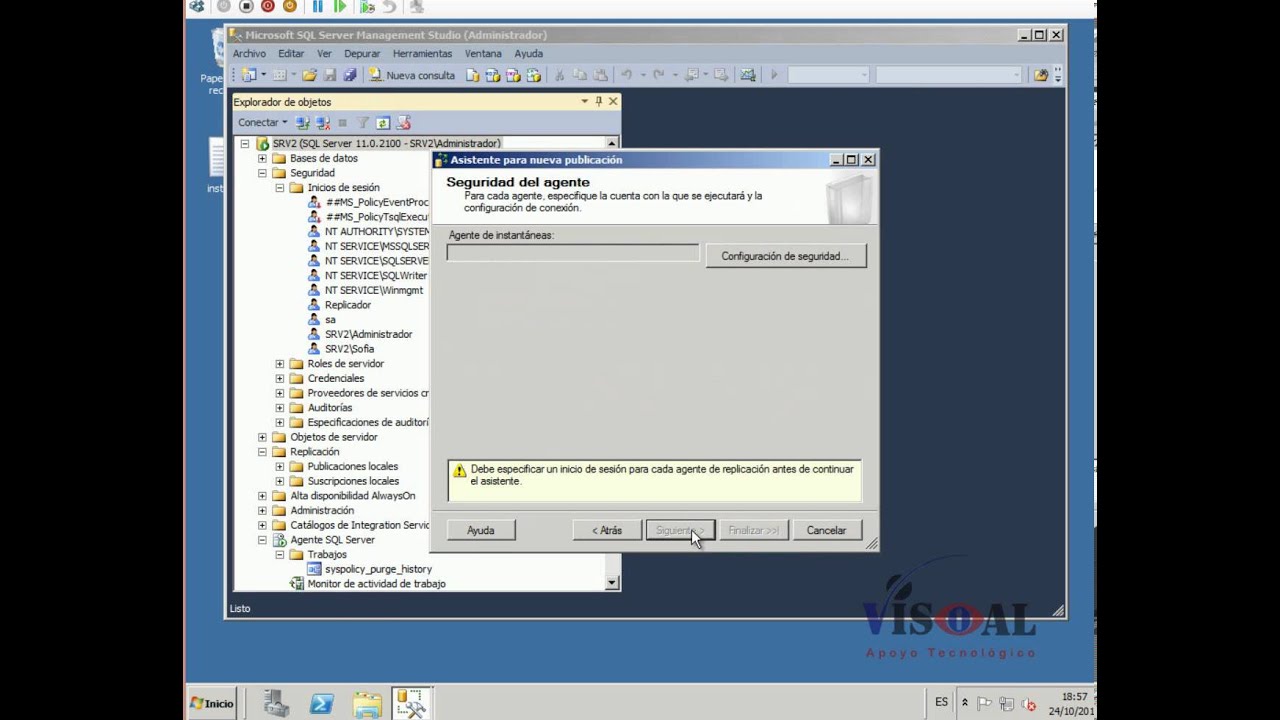Click the Solution Explorer icon at toolbar end
1280x720 pixels.
click(x=1041, y=75)
